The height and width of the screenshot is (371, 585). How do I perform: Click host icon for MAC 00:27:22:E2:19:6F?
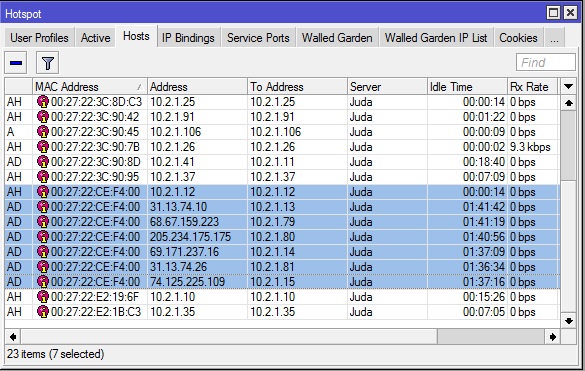43,297
